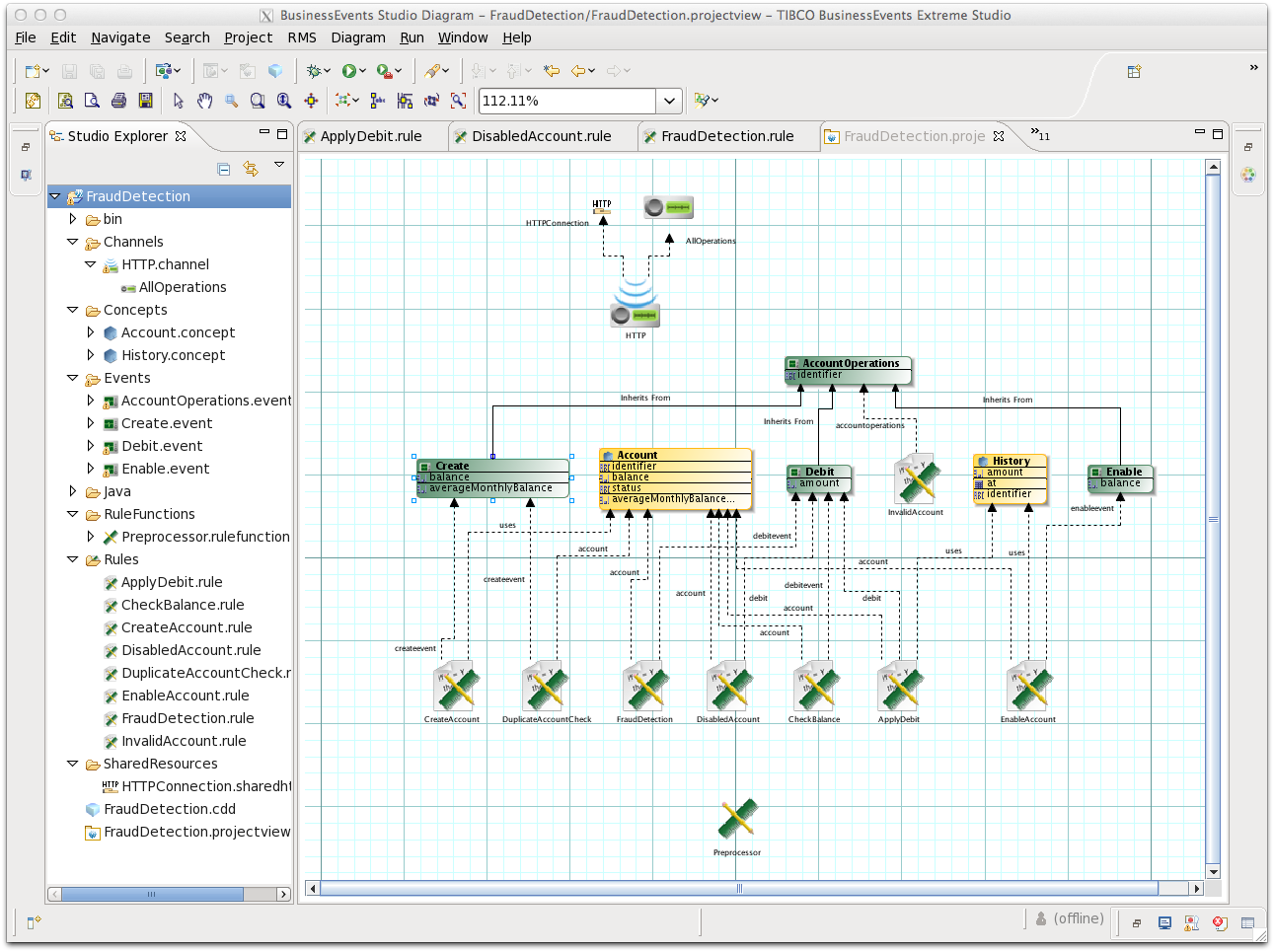Click the printer icon on diagram toolbar
Image resolution: width=1274 pixels, height=952 pixels.
tap(118, 101)
